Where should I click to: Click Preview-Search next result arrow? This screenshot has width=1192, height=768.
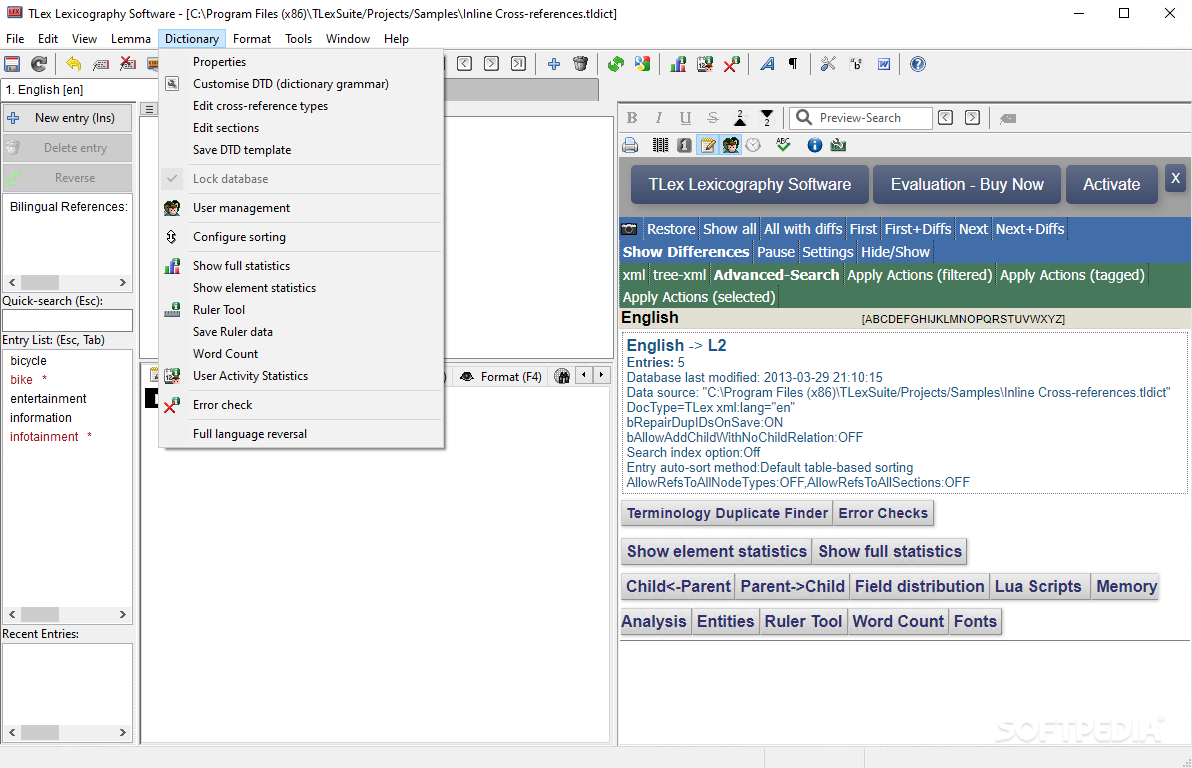(x=972, y=118)
